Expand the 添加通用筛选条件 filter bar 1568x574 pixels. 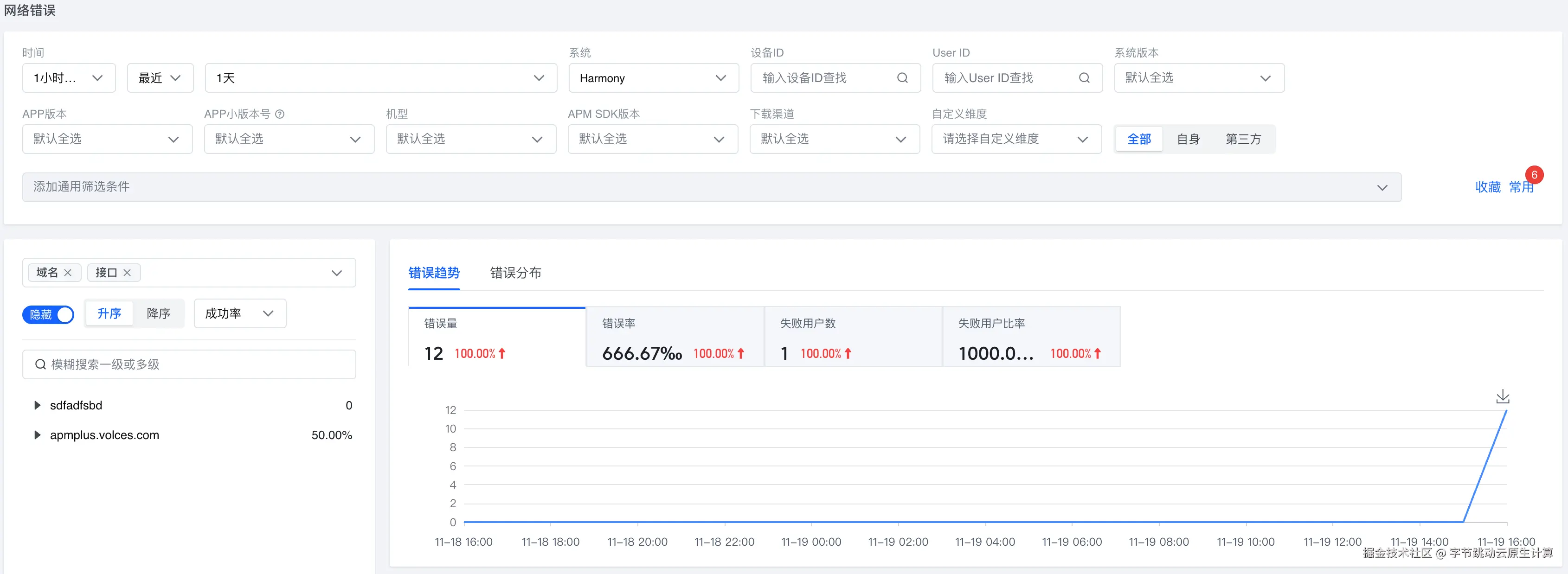tap(711, 187)
